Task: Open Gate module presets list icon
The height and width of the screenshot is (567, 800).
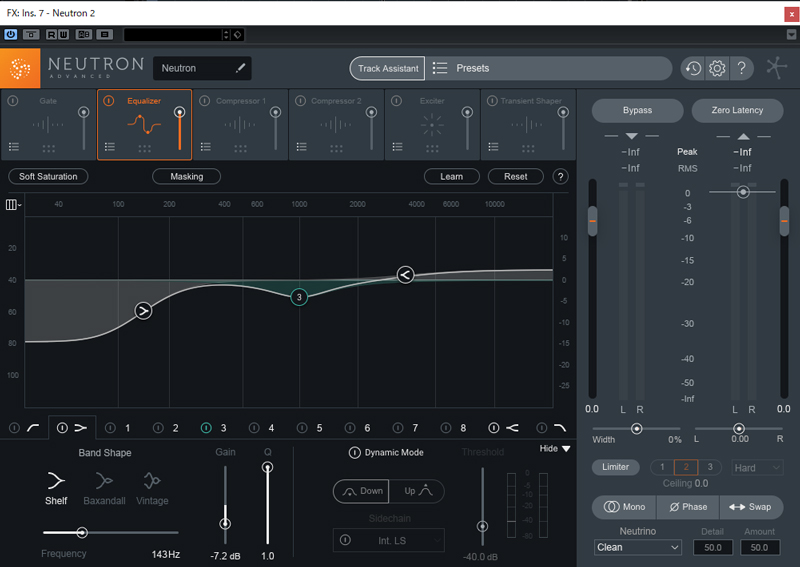Action: 14,147
